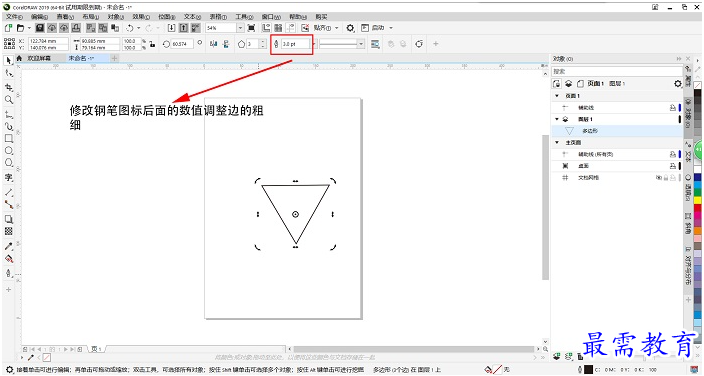Click the no-color swatch atop palette
The image size is (704, 376).
click(697, 85)
